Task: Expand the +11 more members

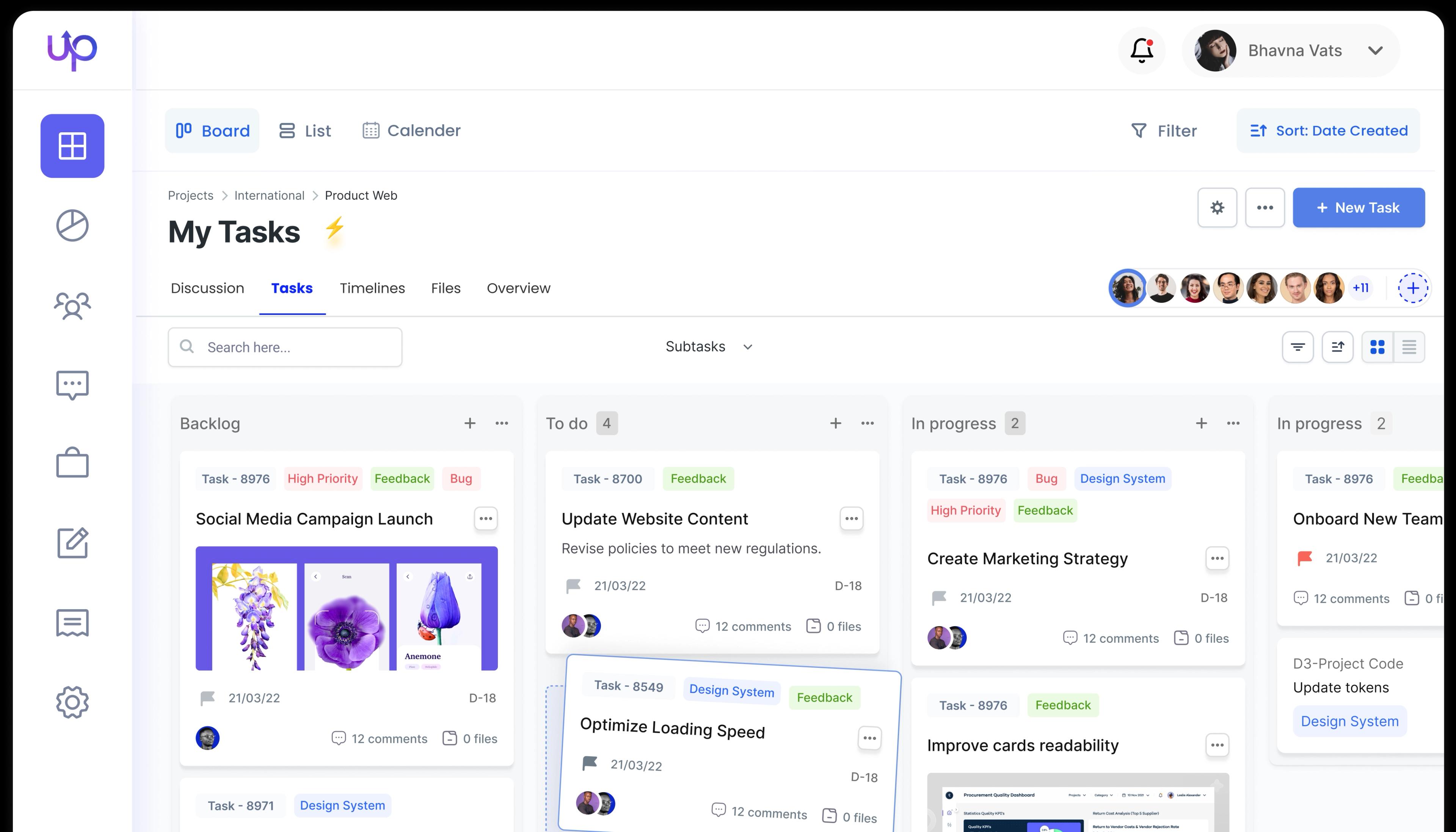Action: (x=1360, y=288)
